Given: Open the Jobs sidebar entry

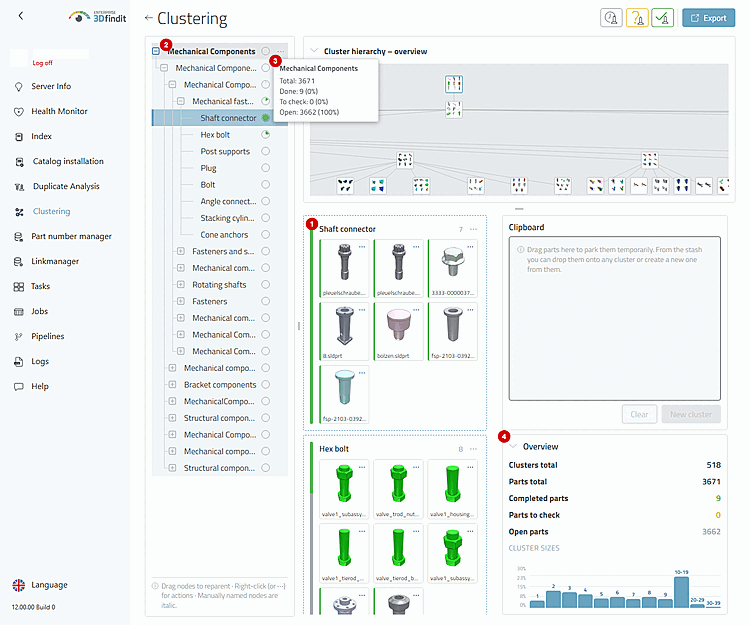Looking at the screenshot, I should [40, 311].
